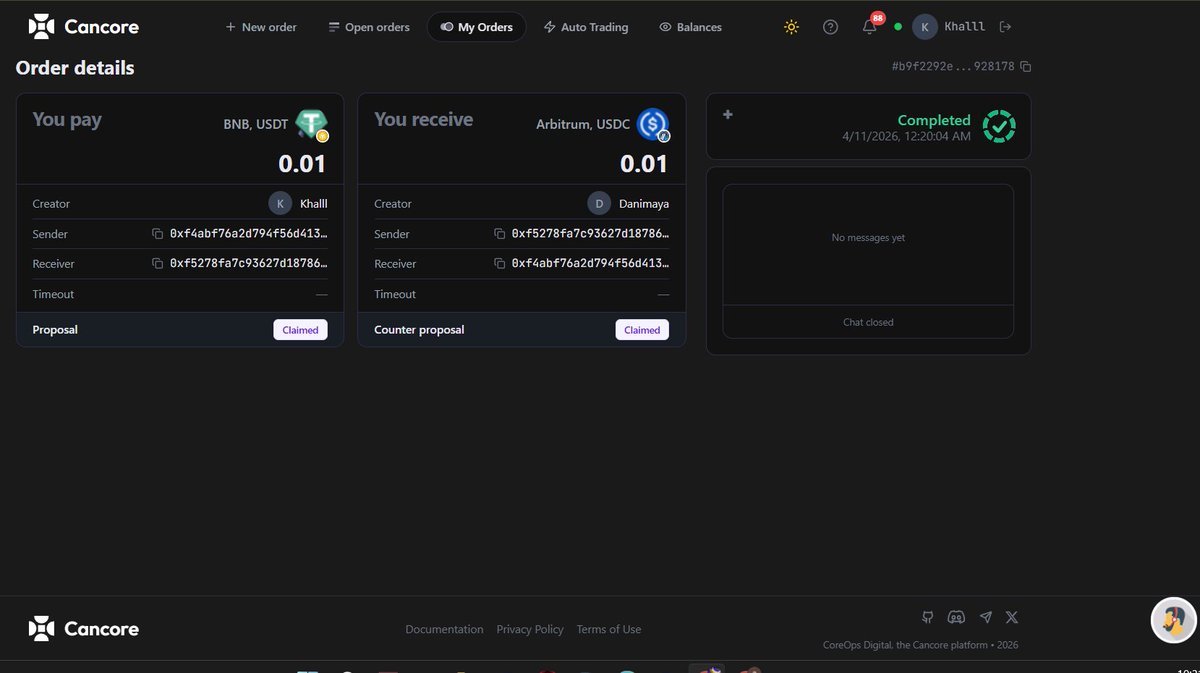Open help question mark icon

(830, 27)
